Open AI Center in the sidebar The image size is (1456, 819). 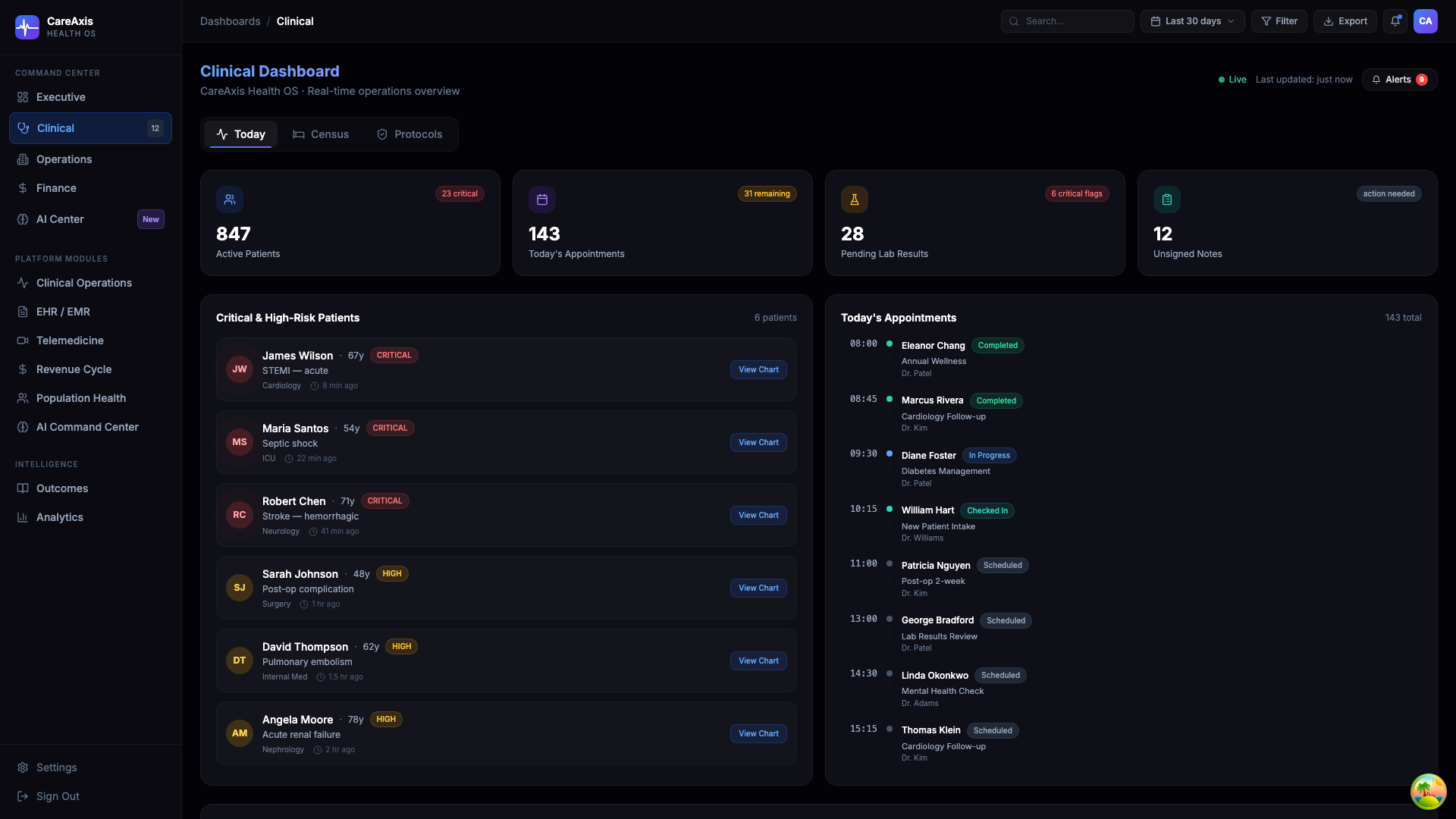click(91, 219)
